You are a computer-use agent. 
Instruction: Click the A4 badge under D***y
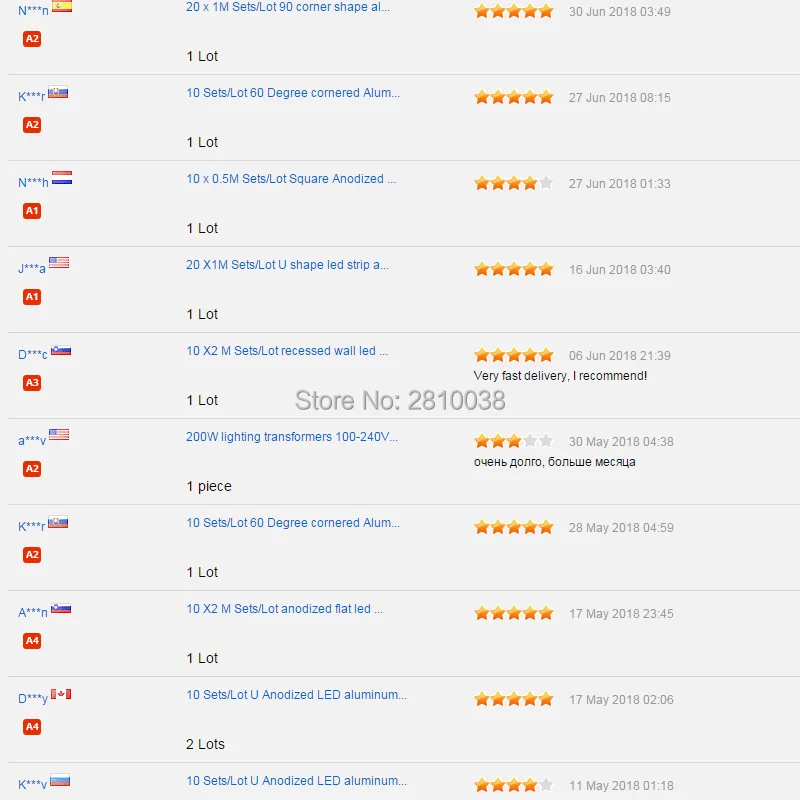click(32, 727)
